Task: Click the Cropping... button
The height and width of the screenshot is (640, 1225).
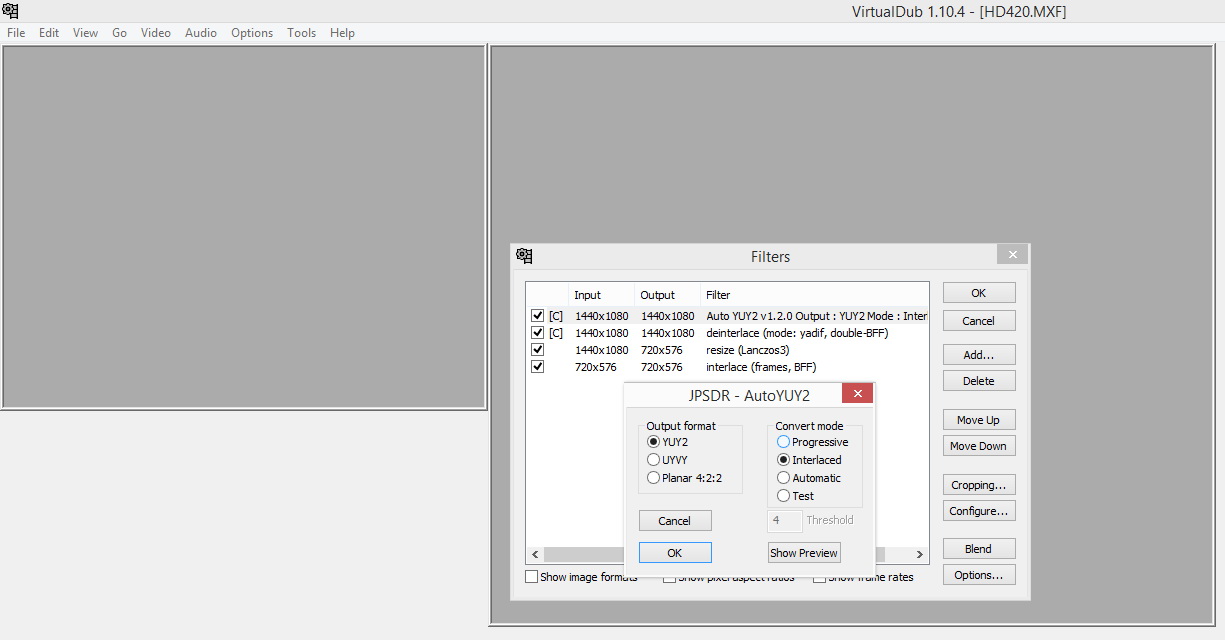Action: pyautogui.click(x=979, y=485)
